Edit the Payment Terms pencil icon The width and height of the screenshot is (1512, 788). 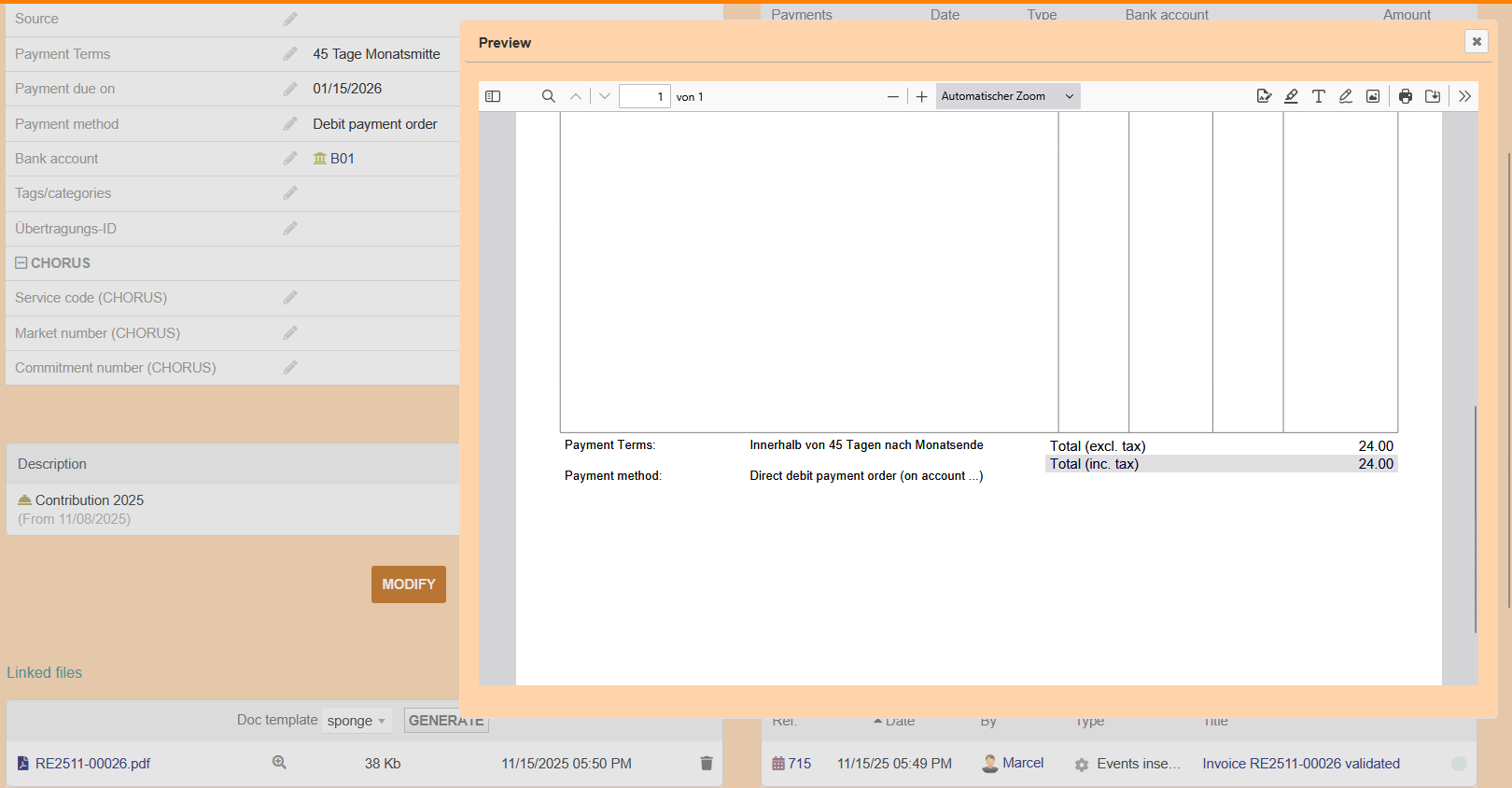(290, 54)
